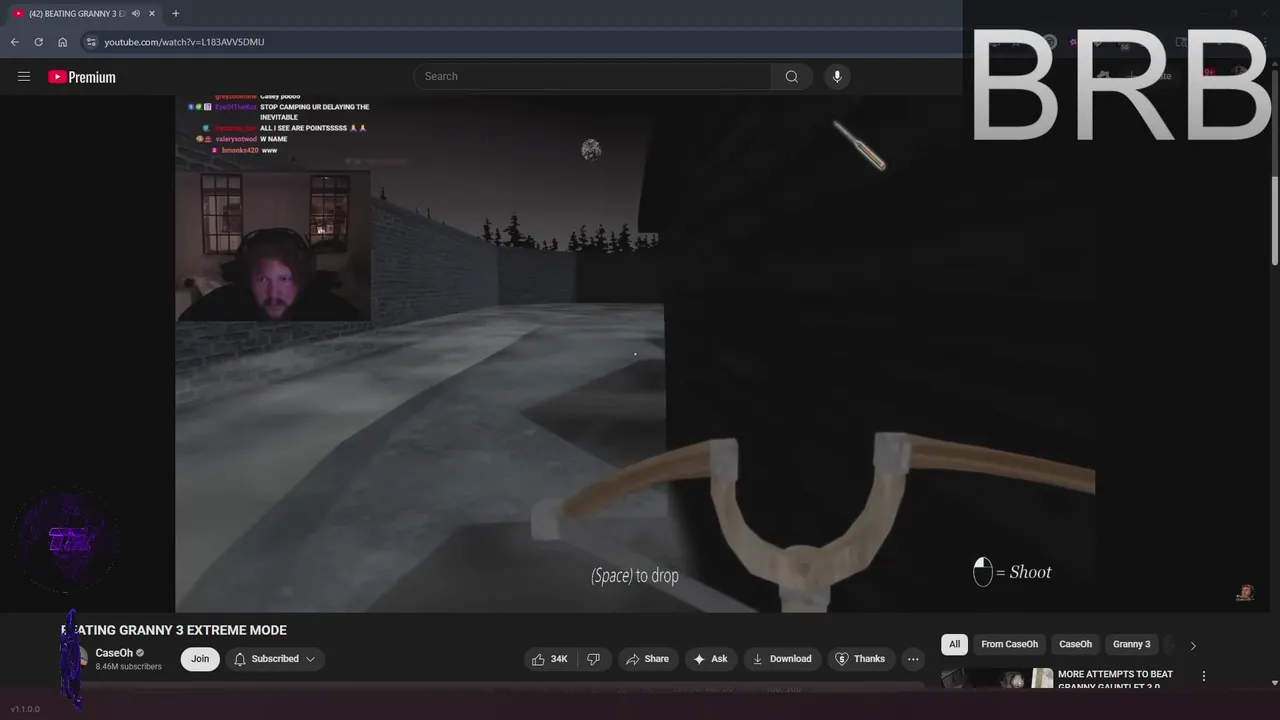
Task: Start voice search with the microphone icon
Action: pos(837,76)
